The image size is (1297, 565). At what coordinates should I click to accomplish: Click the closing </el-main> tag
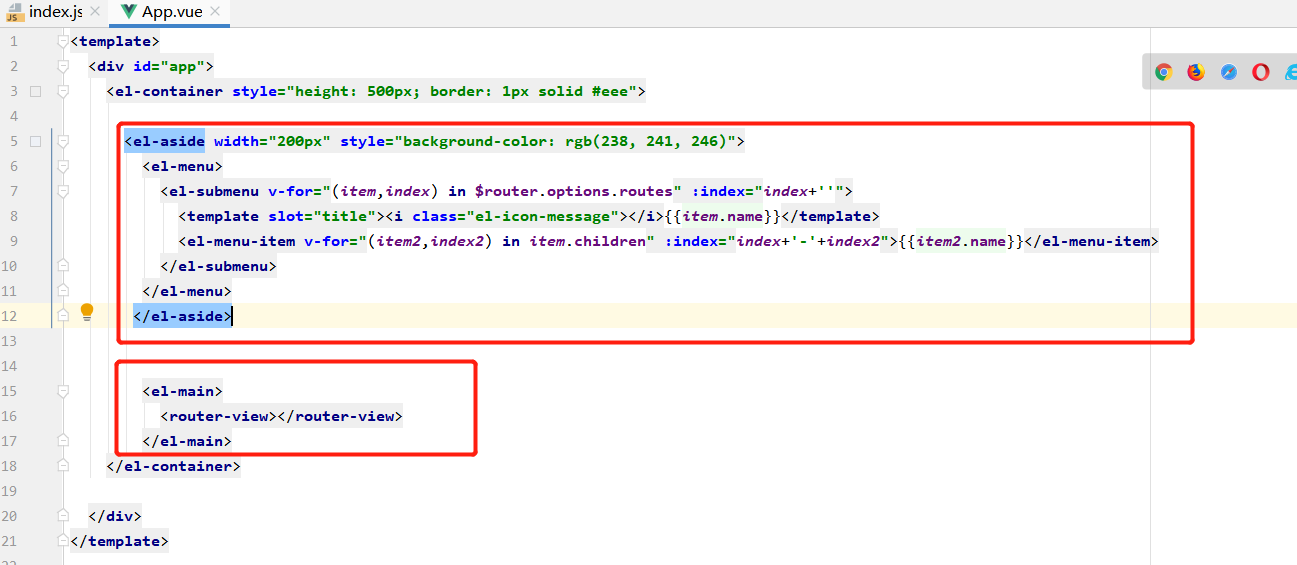point(187,441)
